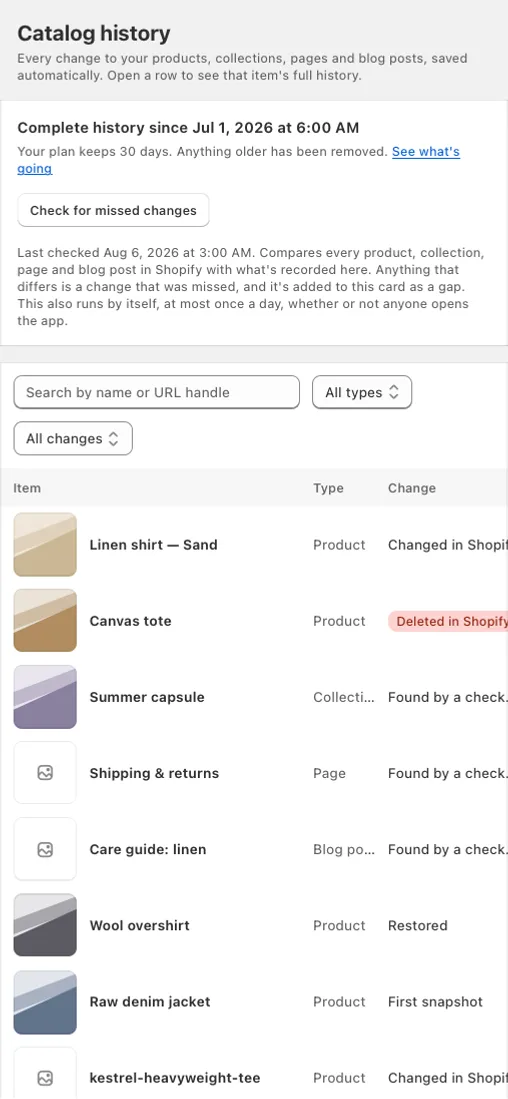508x1099 pixels.
Task: Open the Summer capsule row title
Action: [147, 697]
